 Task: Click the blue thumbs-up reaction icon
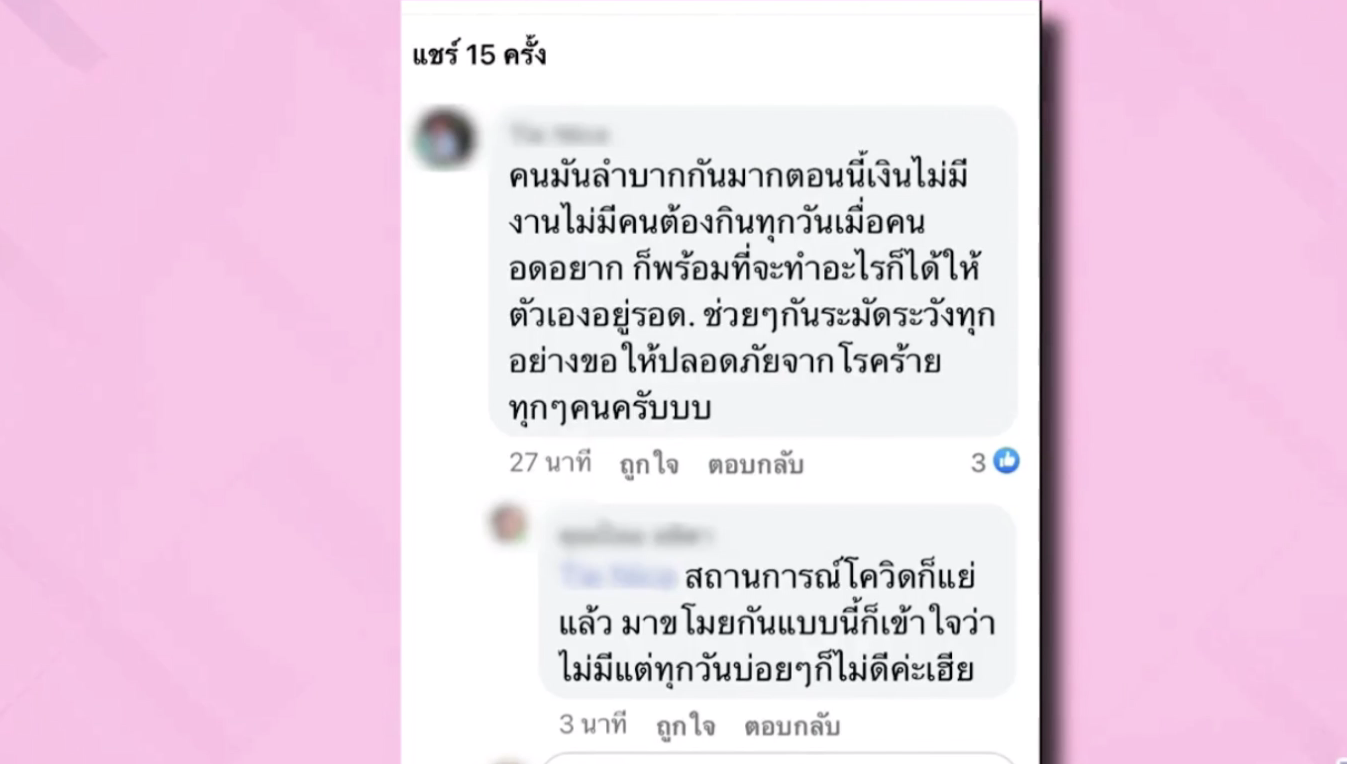(x=1006, y=461)
